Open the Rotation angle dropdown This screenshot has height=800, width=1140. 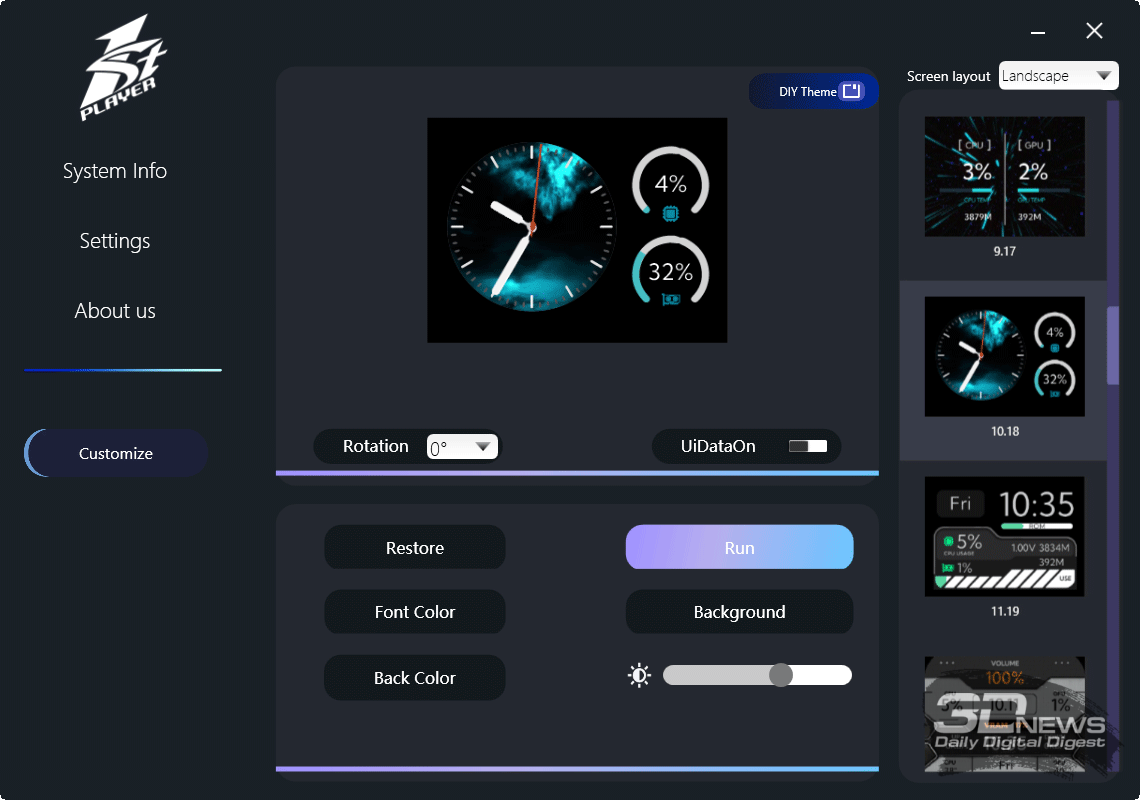(462, 447)
